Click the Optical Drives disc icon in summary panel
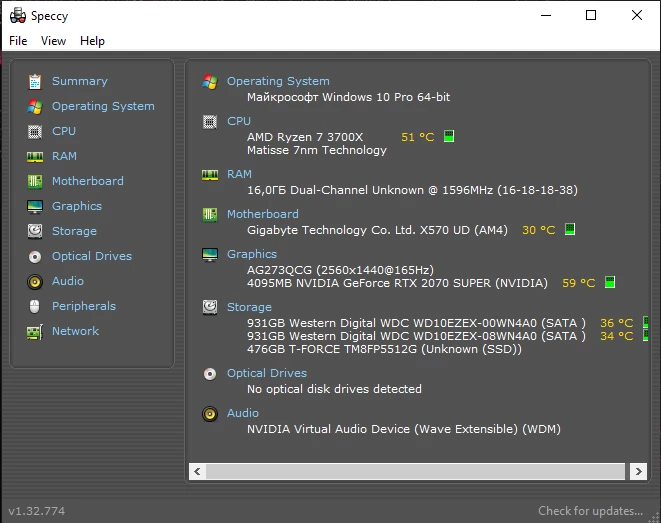The height and width of the screenshot is (523, 661). (210, 374)
